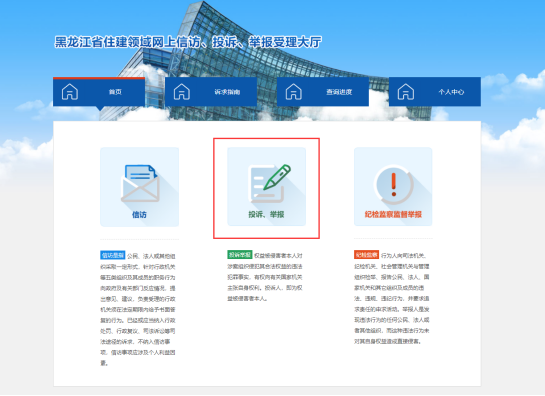
Task: Click the exclamation mark icon for 纪检监察监督举报
Action: (393, 185)
